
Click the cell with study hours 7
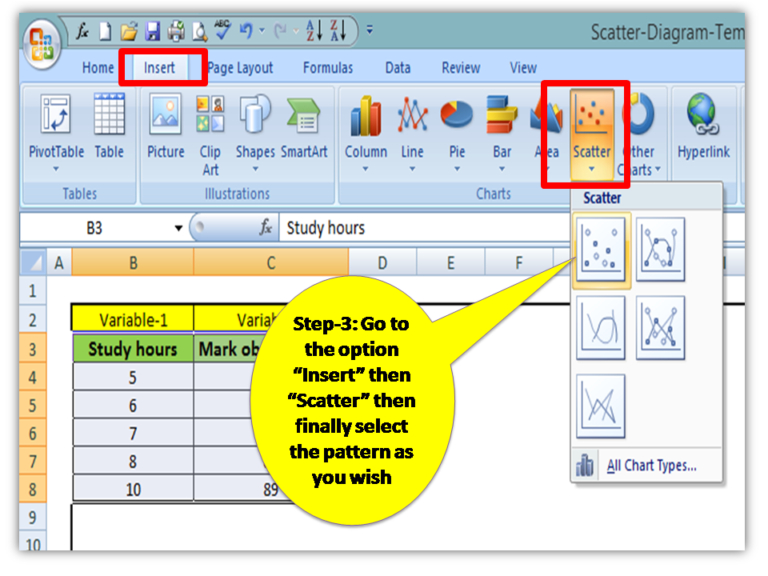133,434
